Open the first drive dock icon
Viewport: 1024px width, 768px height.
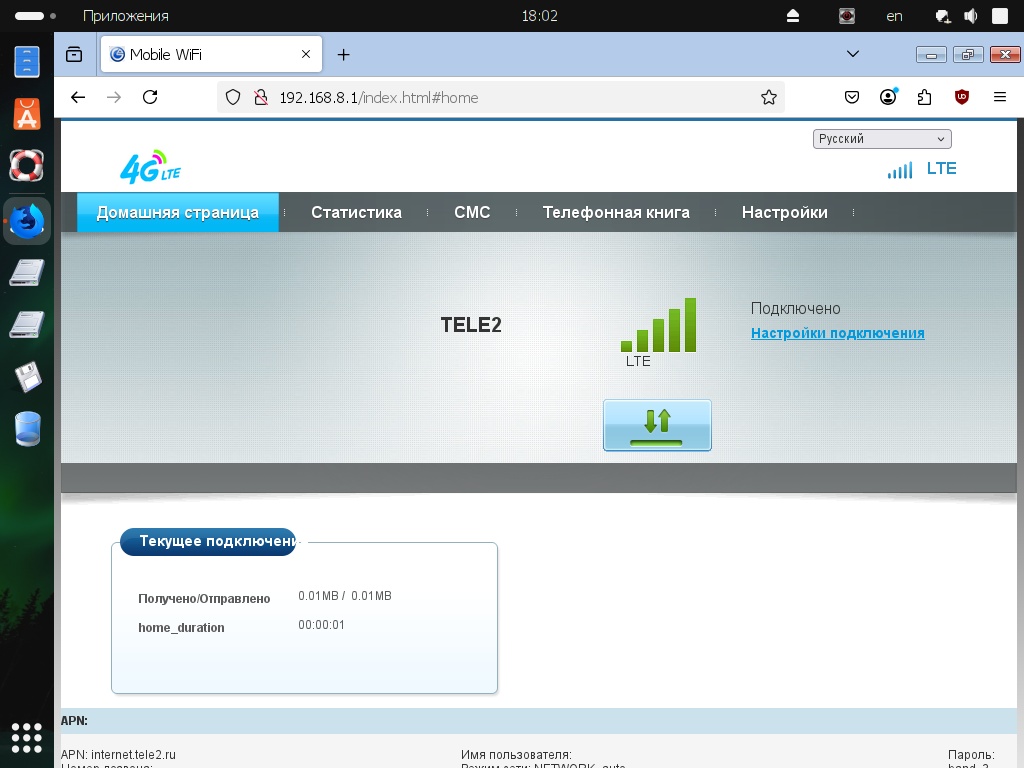pyautogui.click(x=27, y=273)
